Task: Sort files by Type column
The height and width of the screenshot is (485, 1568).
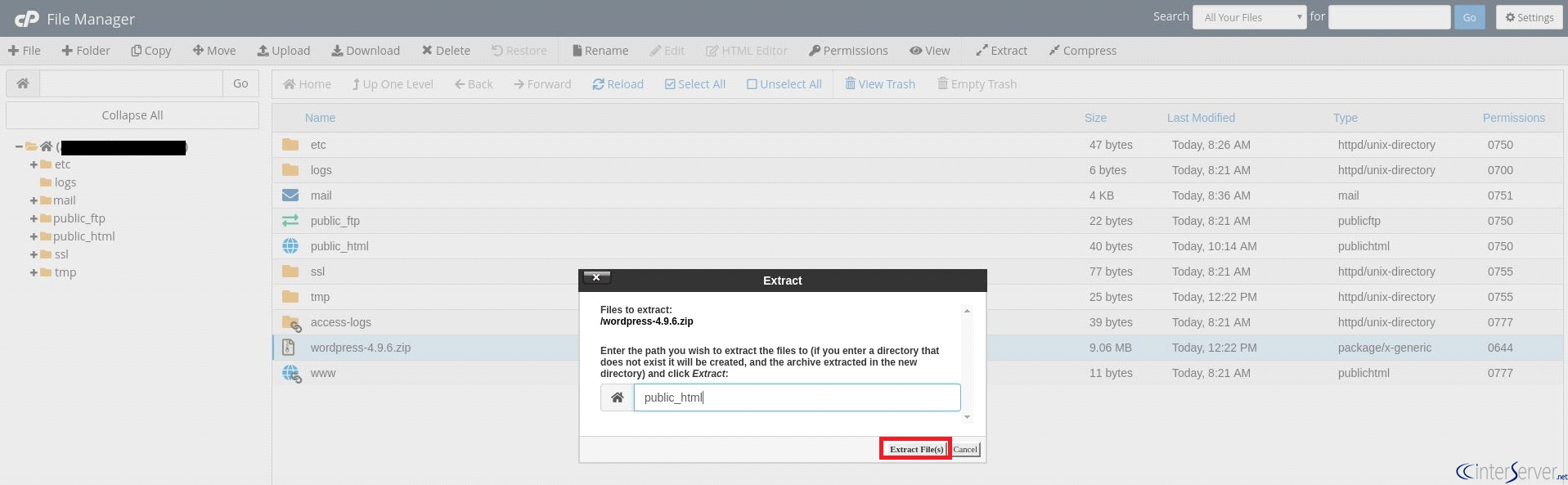Action: click(1345, 118)
